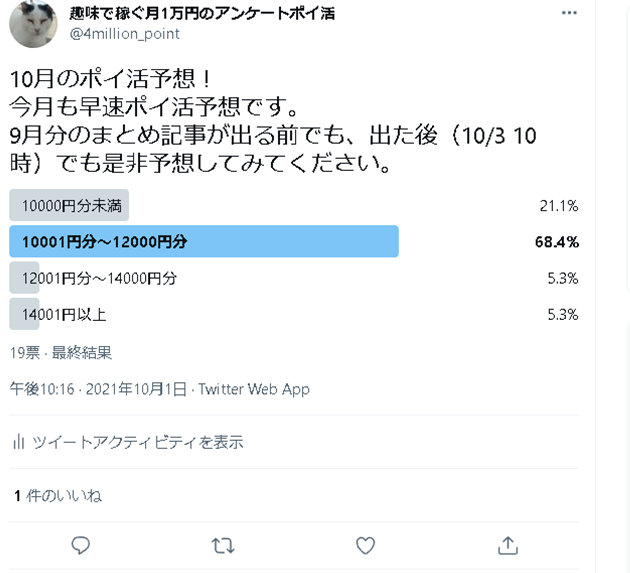Click the 68.4% result percentage
Image resolution: width=630 pixels, height=573 pixels.
pyautogui.click(x=557, y=242)
